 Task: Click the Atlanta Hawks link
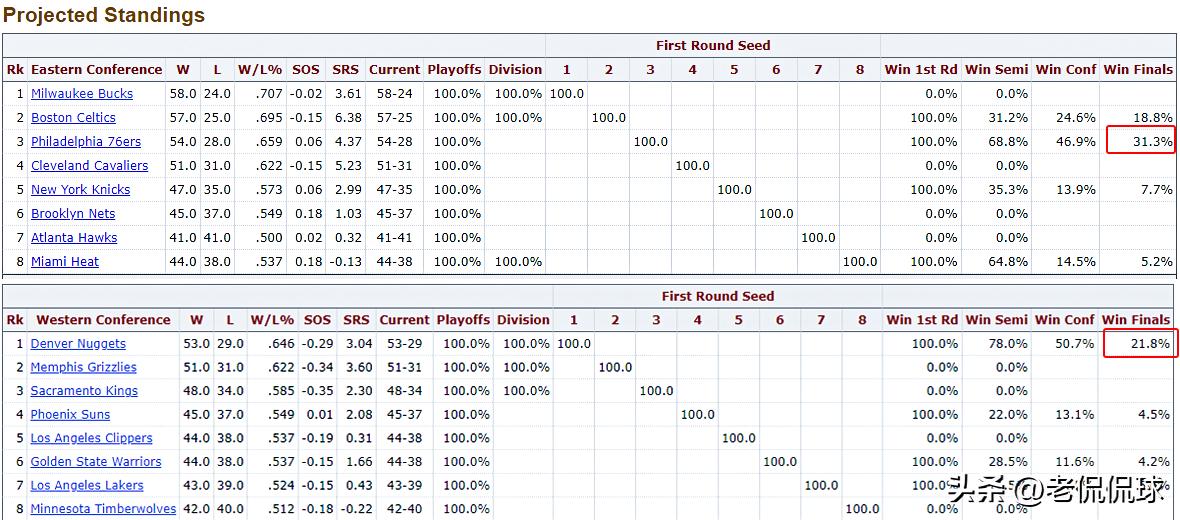tap(74, 238)
